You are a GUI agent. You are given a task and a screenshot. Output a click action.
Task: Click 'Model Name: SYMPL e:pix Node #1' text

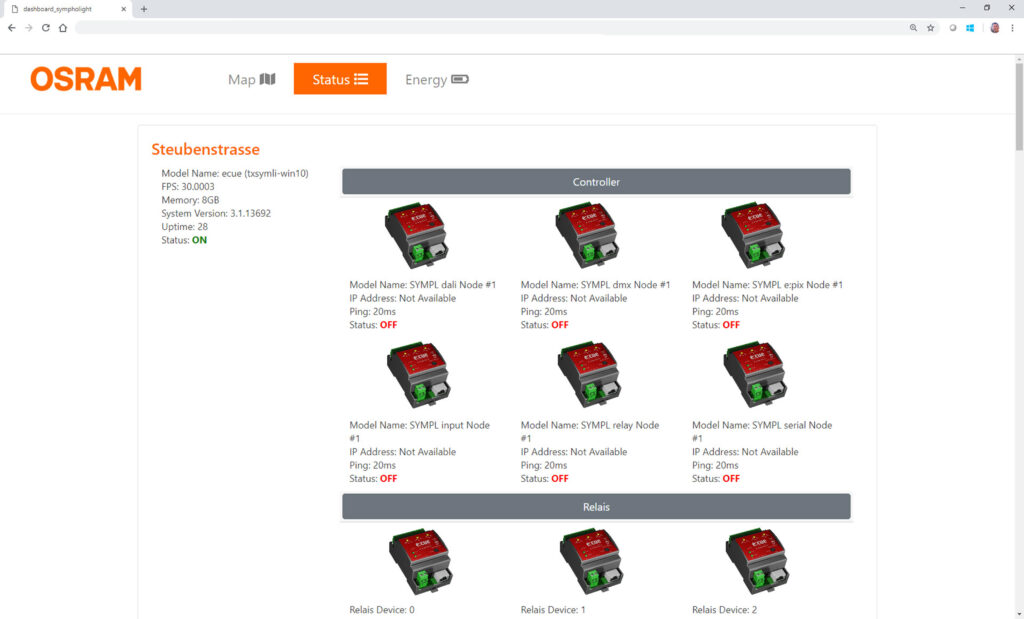pos(767,285)
